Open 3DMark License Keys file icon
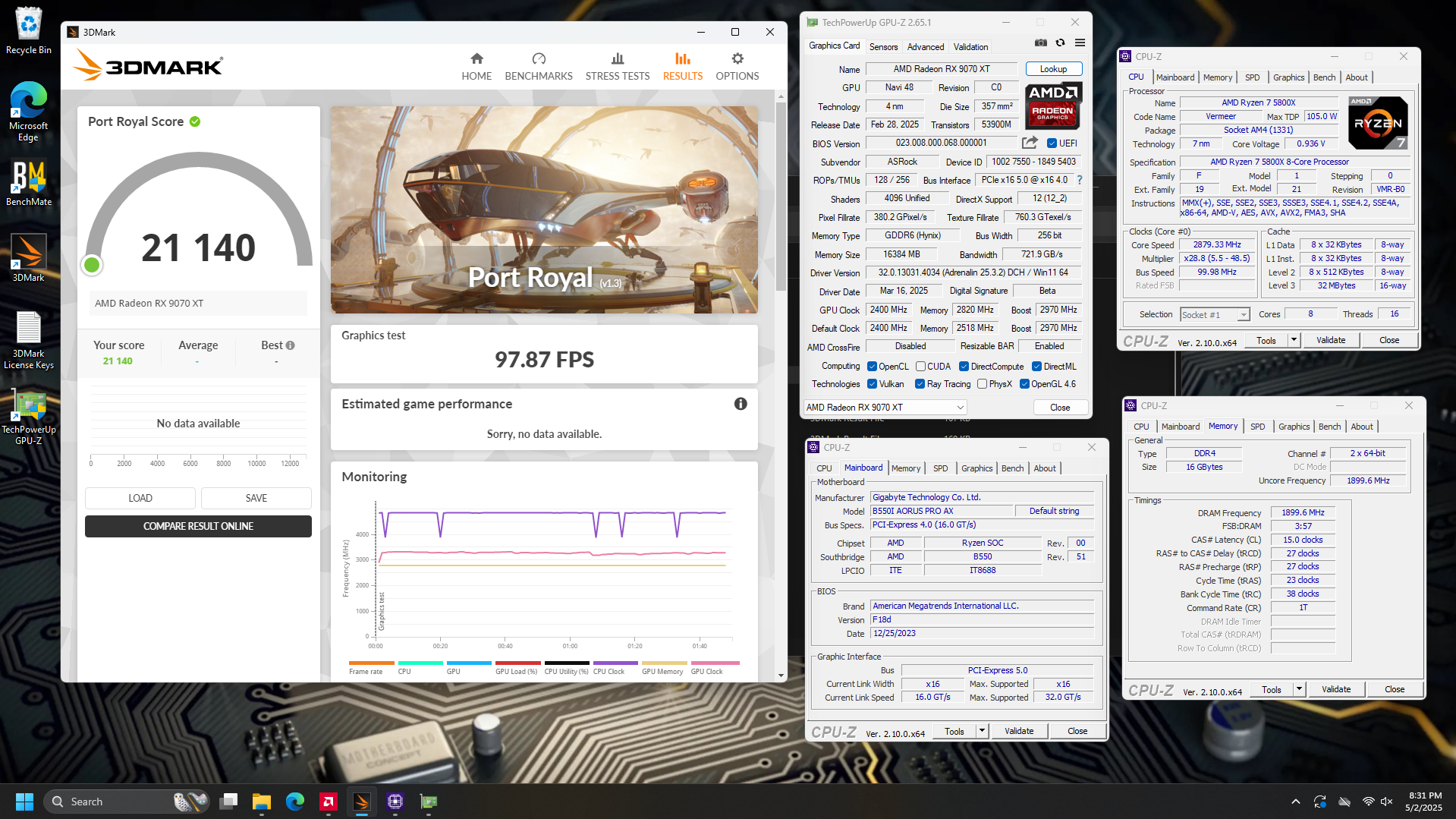Image resolution: width=1456 pixels, height=819 pixels. [x=29, y=340]
